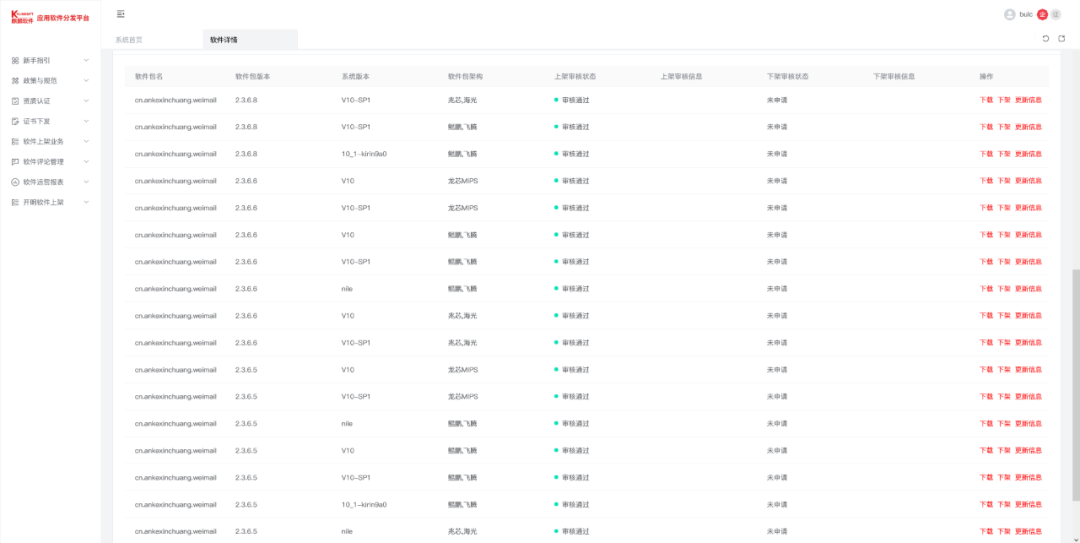Image resolution: width=1080 pixels, height=543 pixels.
Task: Click the Kylinsoft logo in the header
Action: pyautogui.click(x=22, y=17)
